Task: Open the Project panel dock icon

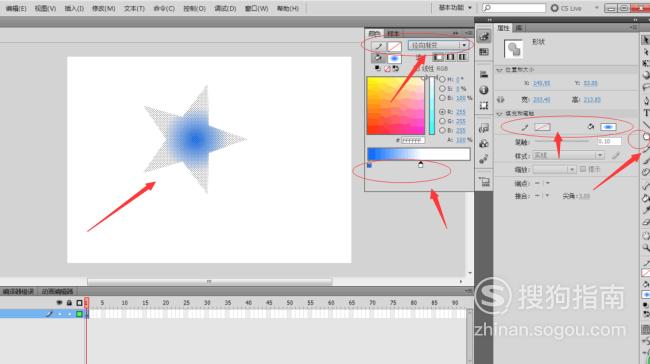Action: pos(484,182)
